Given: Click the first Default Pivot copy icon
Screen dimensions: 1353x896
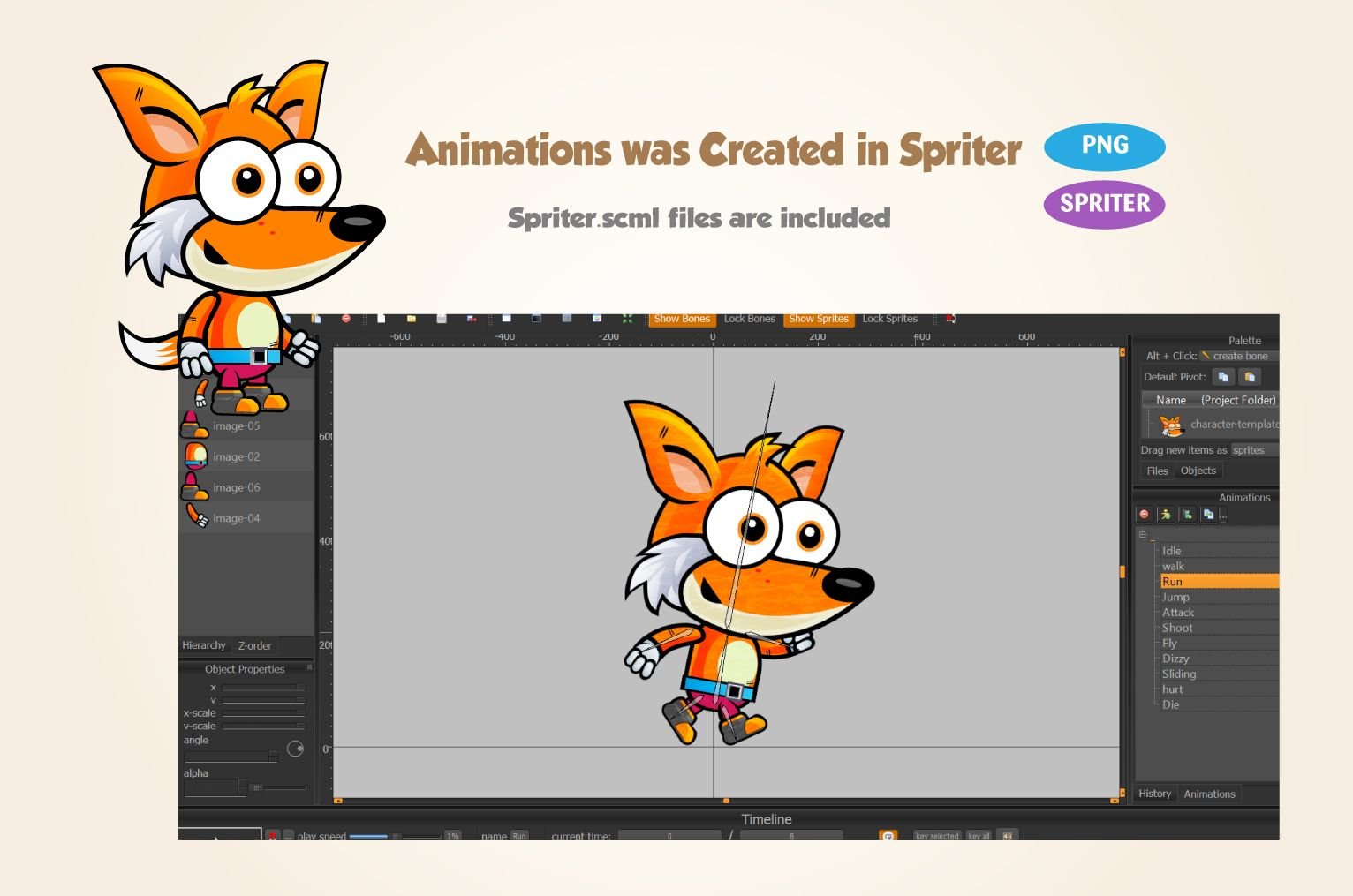Looking at the screenshot, I should click(1223, 377).
